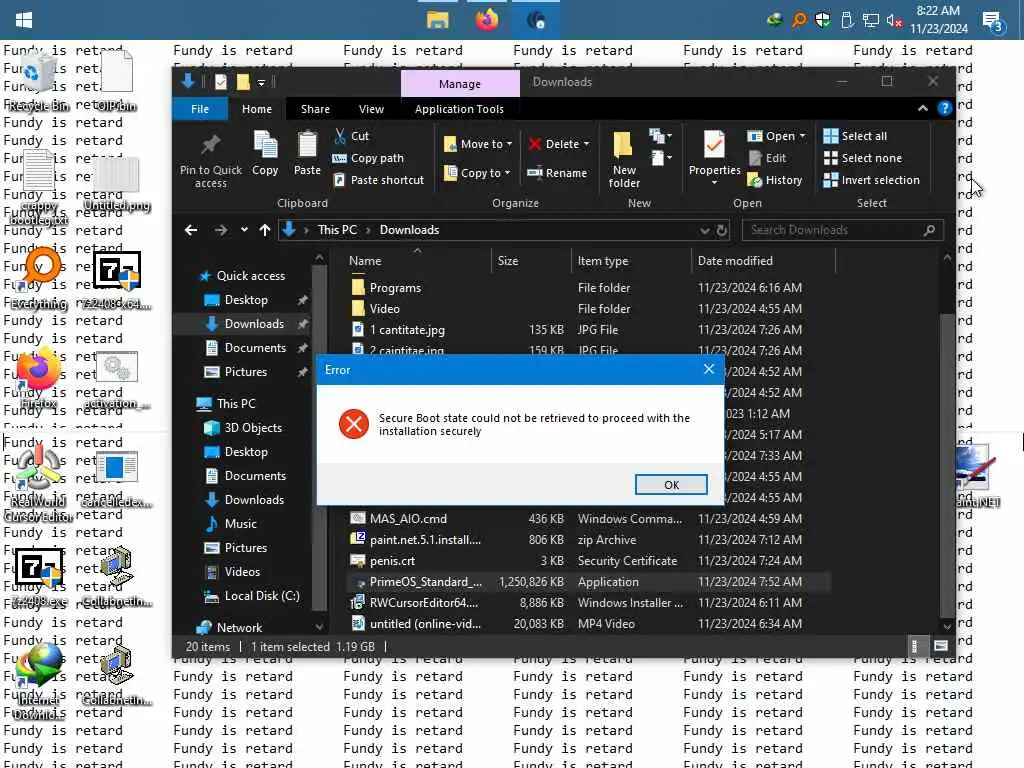
Task: Click the File Explorer taskbar icon
Action: click(x=438, y=20)
